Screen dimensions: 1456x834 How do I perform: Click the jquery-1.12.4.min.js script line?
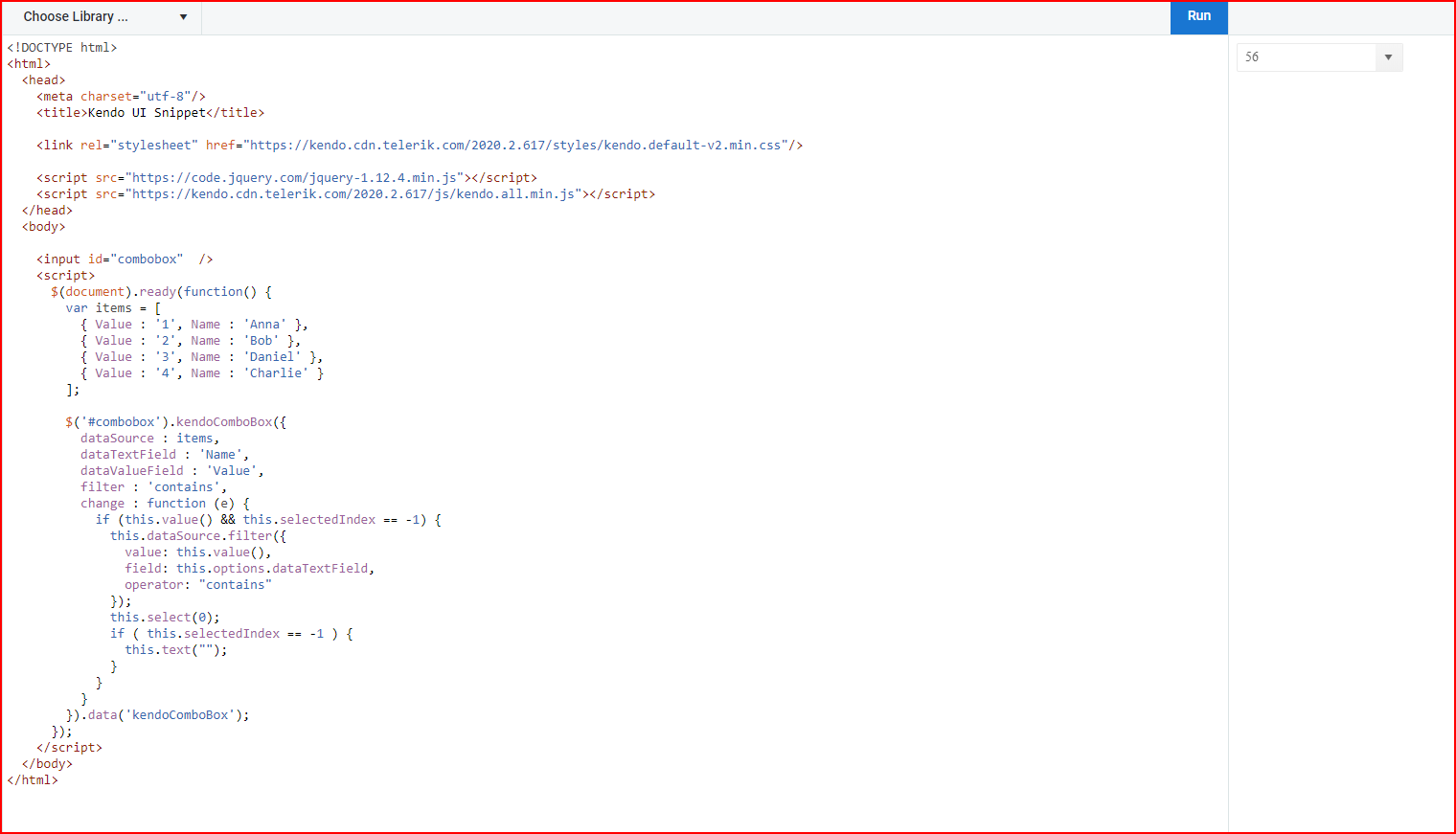tap(287, 178)
